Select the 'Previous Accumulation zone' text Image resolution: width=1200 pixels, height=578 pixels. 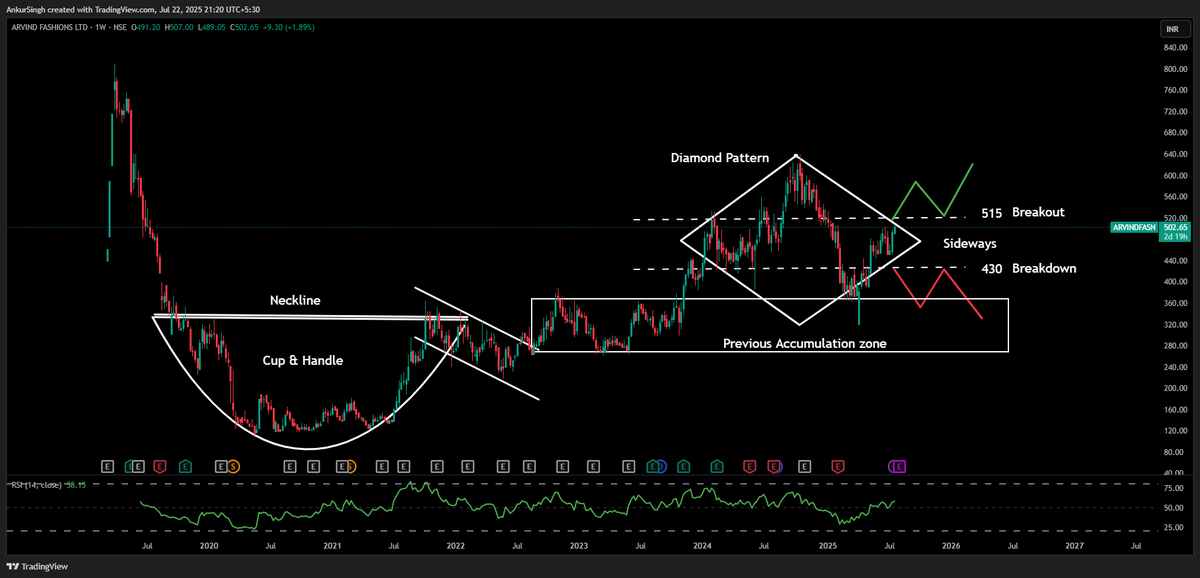pos(805,343)
